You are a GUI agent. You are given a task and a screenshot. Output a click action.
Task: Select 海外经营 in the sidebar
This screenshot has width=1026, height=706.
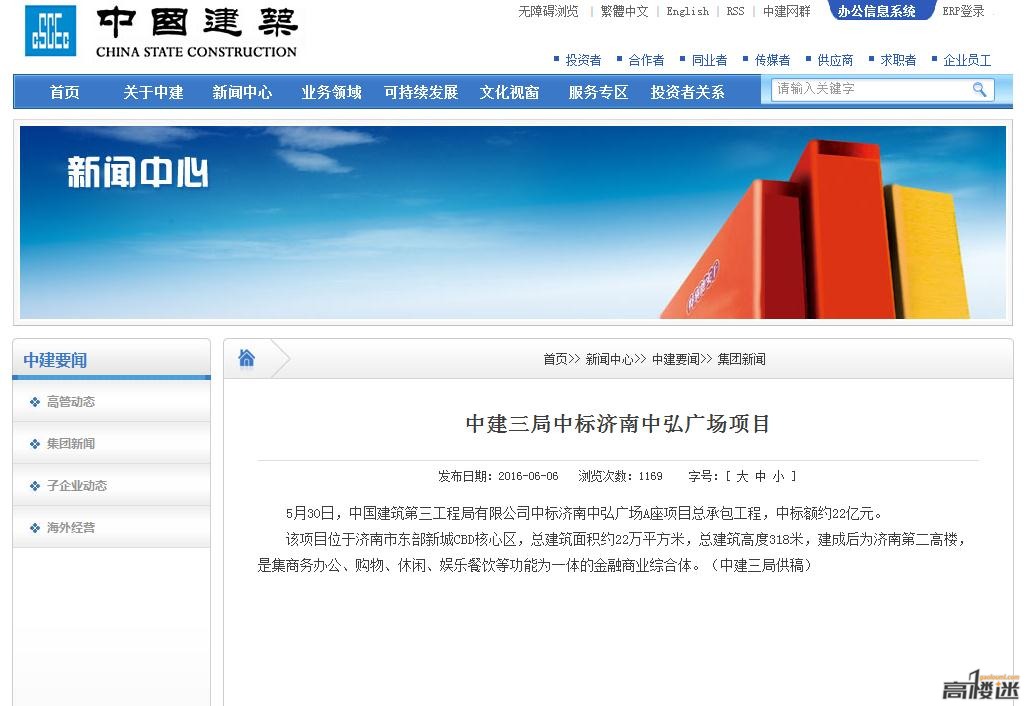click(71, 527)
